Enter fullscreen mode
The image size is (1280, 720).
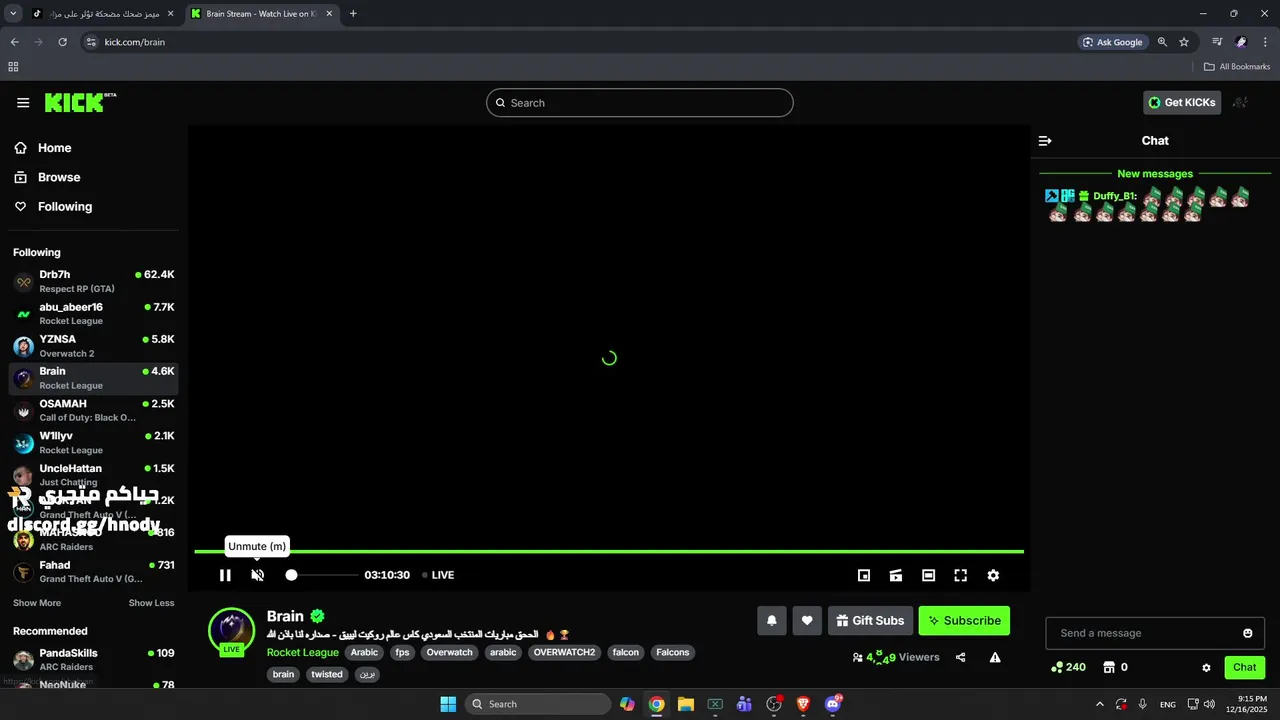(x=960, y=575)
